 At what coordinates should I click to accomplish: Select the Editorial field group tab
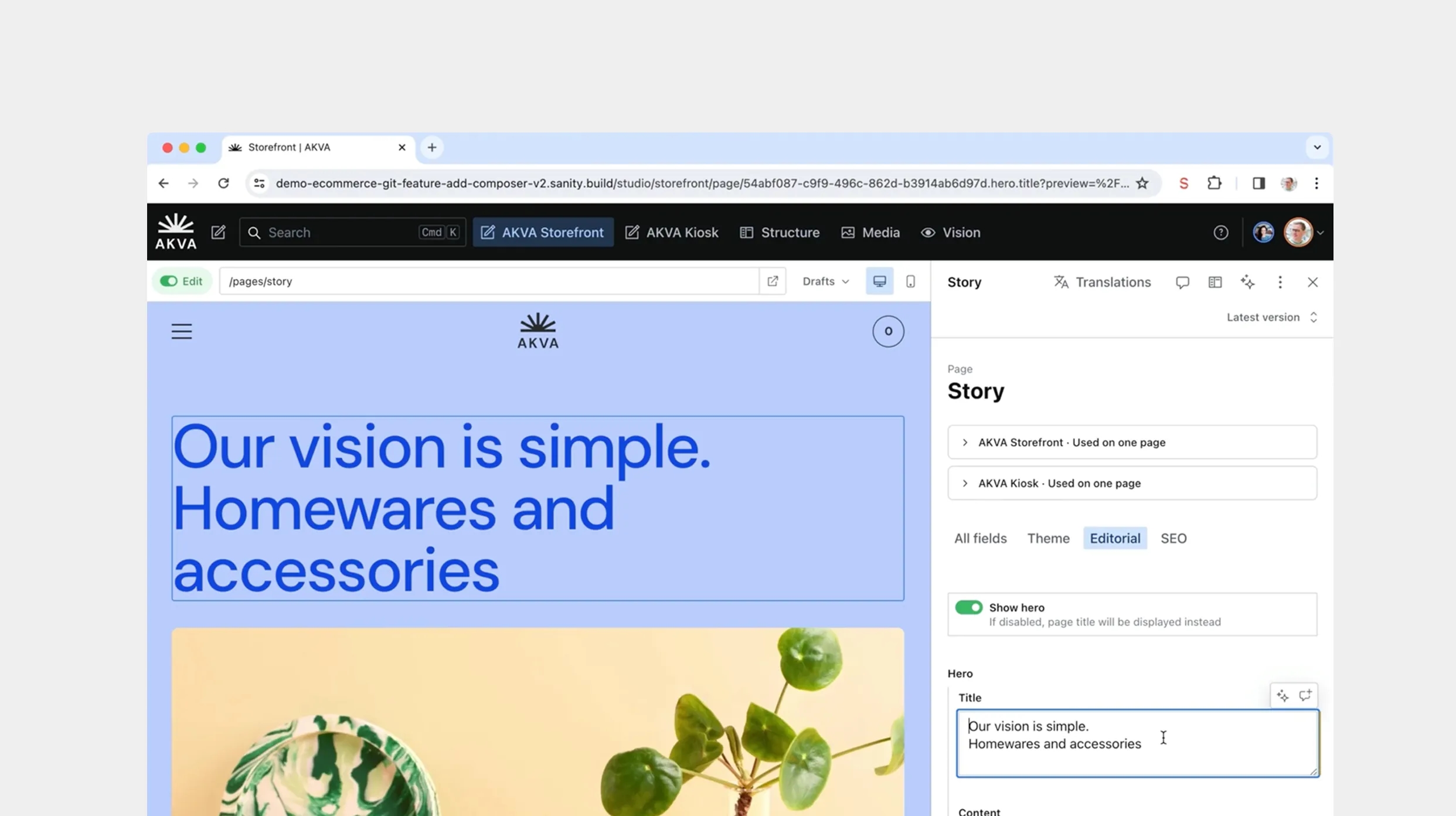(x=1115, y=538)
